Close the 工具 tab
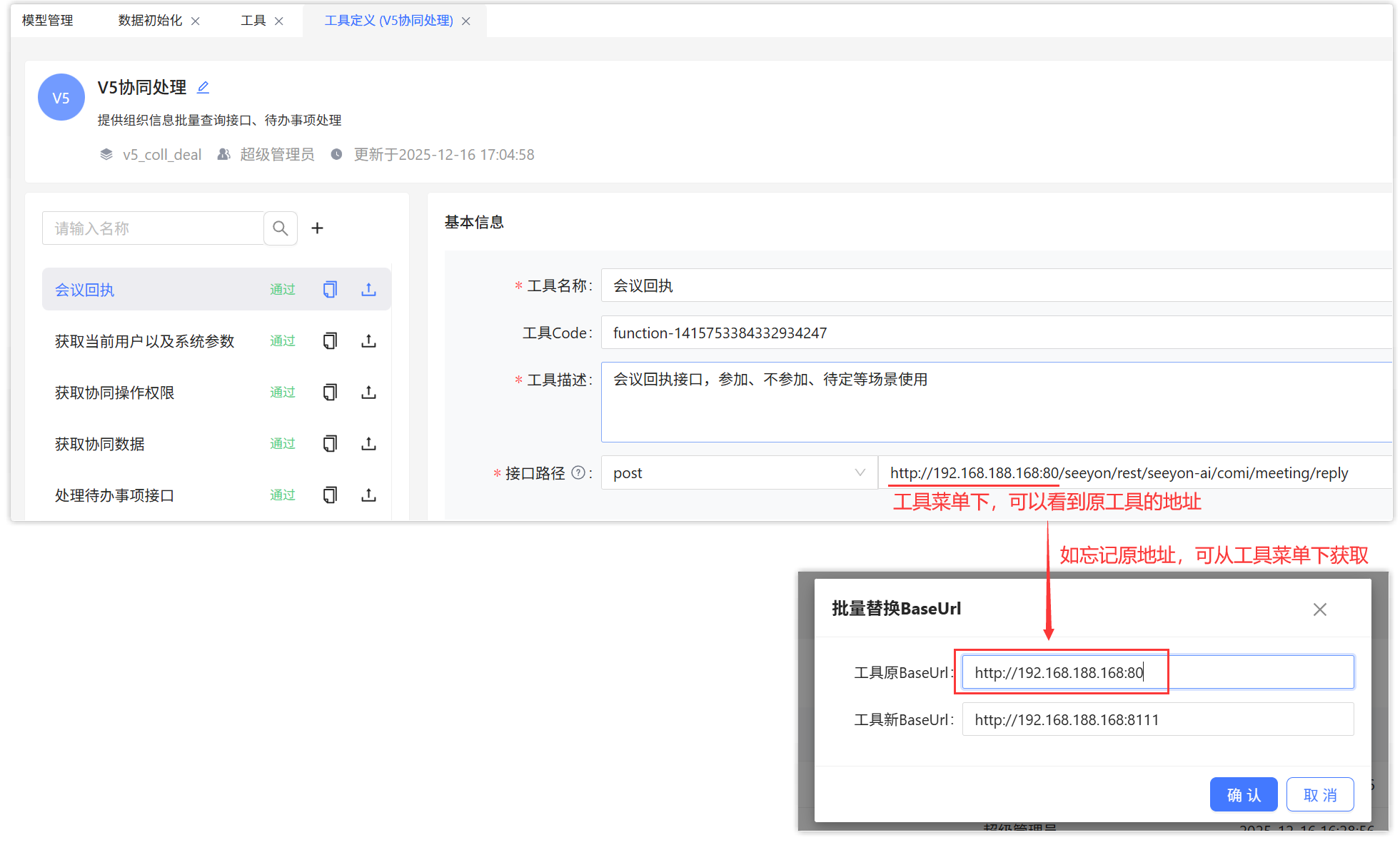This screenshot has width=1400, height=845. pos(279,21)
